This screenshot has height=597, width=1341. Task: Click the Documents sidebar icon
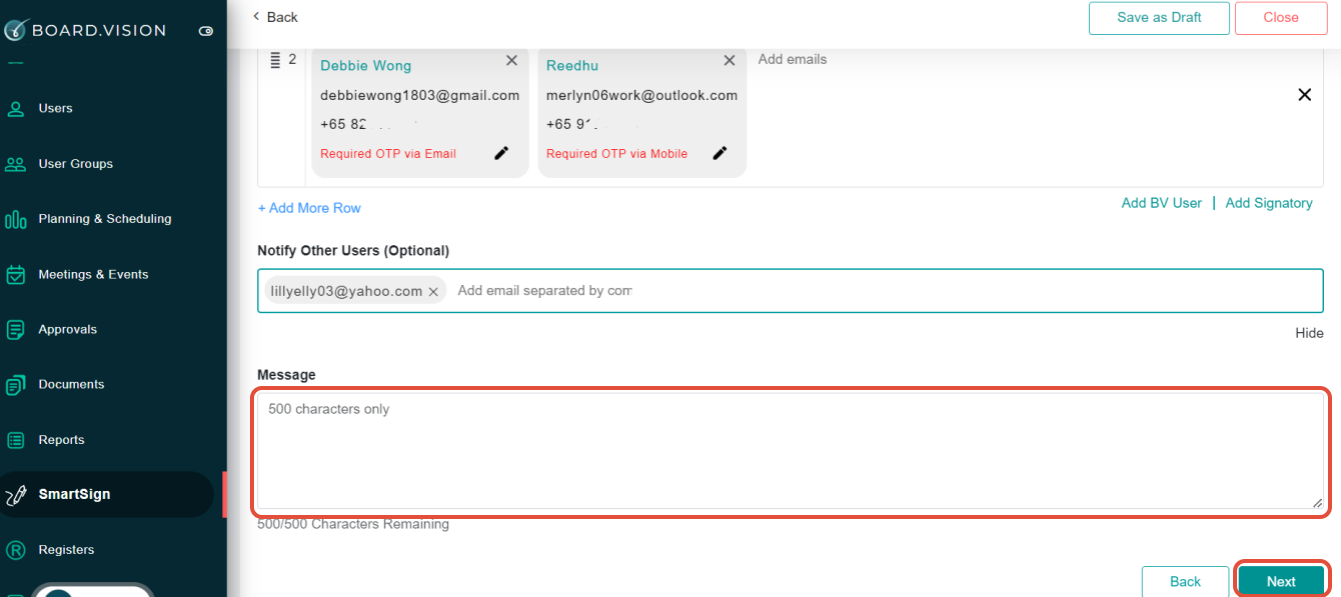(16, 385)
